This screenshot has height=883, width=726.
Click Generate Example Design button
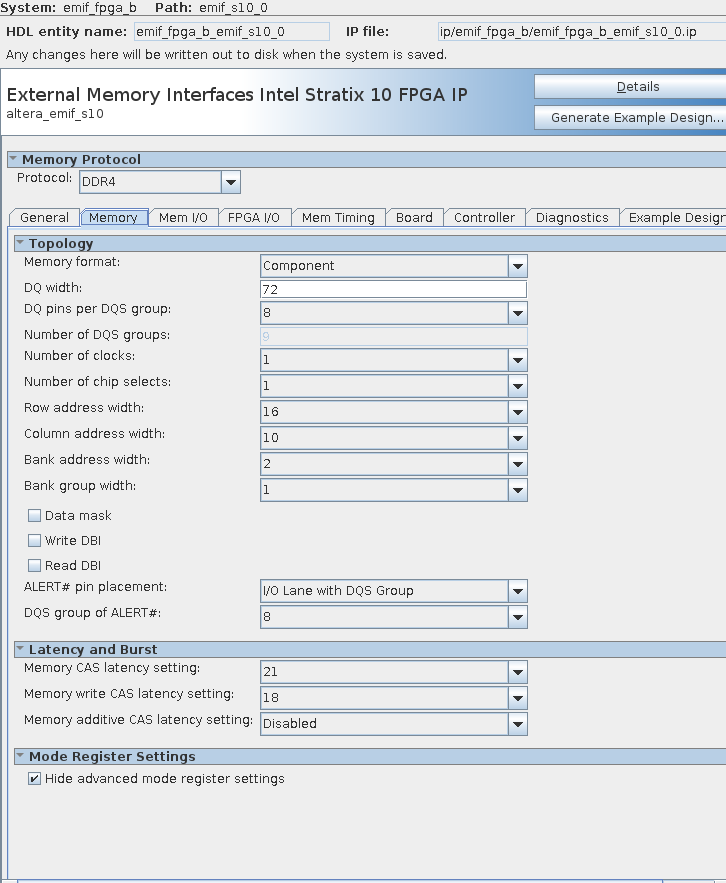[631, 118]
